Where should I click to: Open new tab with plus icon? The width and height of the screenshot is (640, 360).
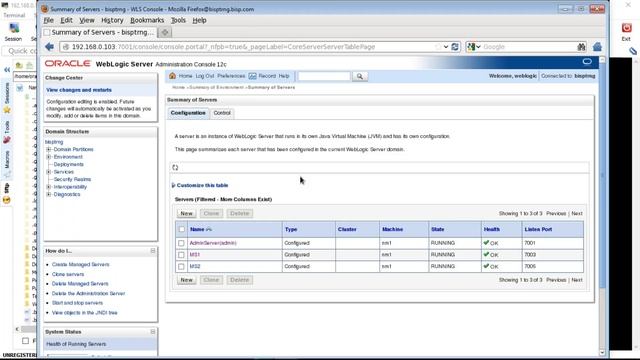click(165, 32)
